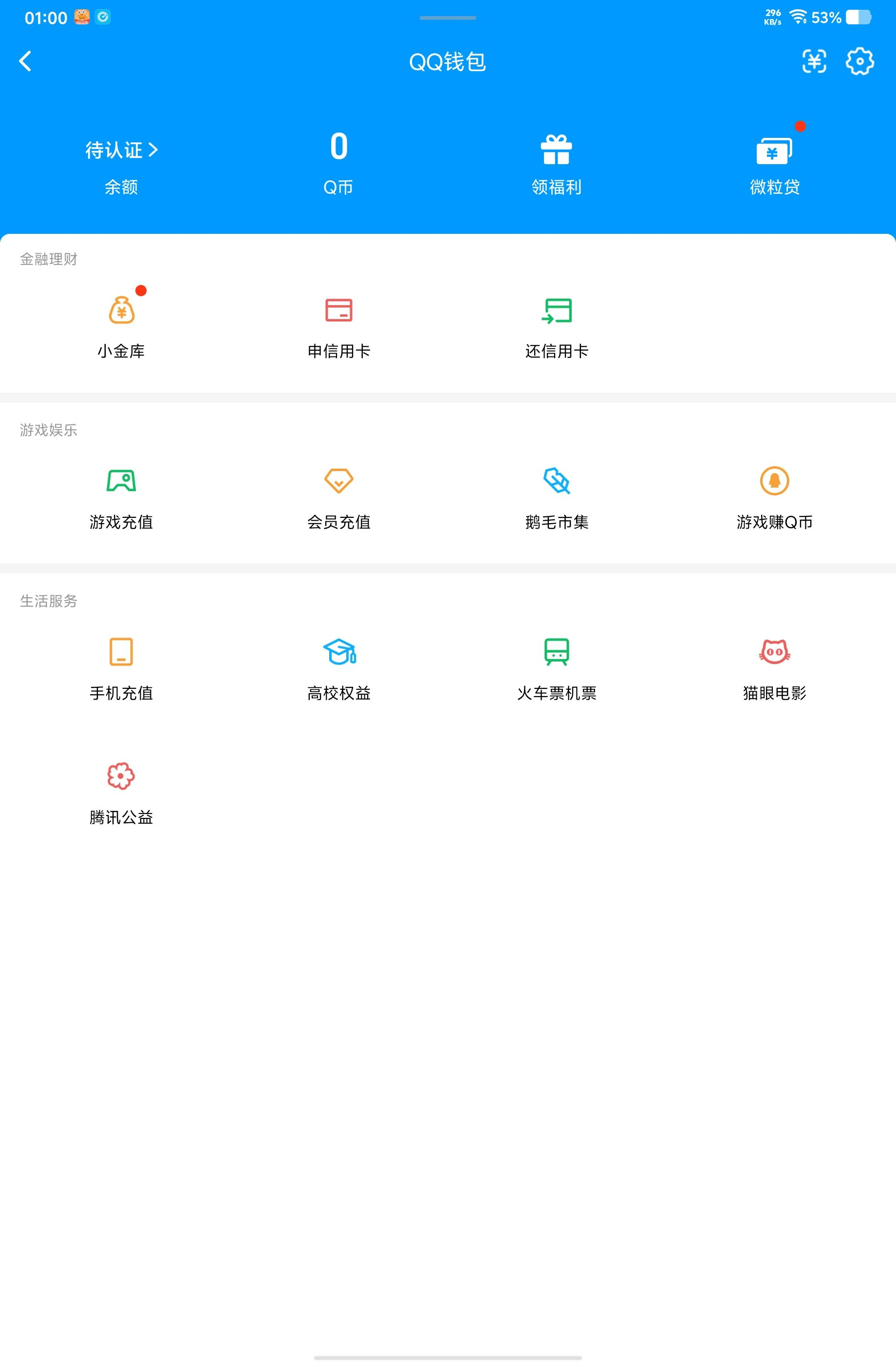Tap the 还信用卡 label
Image resolution: width=896 pixels, height=1364 pixels.
pyautogui.click(x=557, y=351)
